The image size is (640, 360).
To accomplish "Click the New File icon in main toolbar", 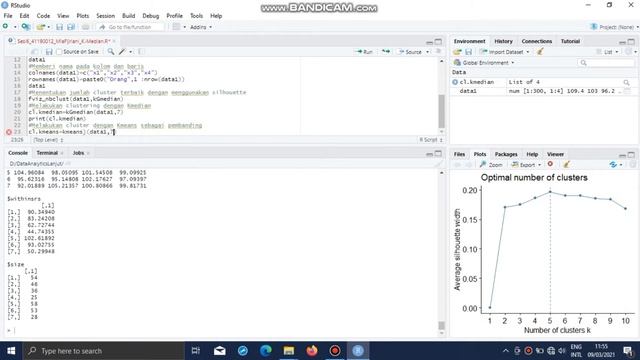I will point(5,27).
